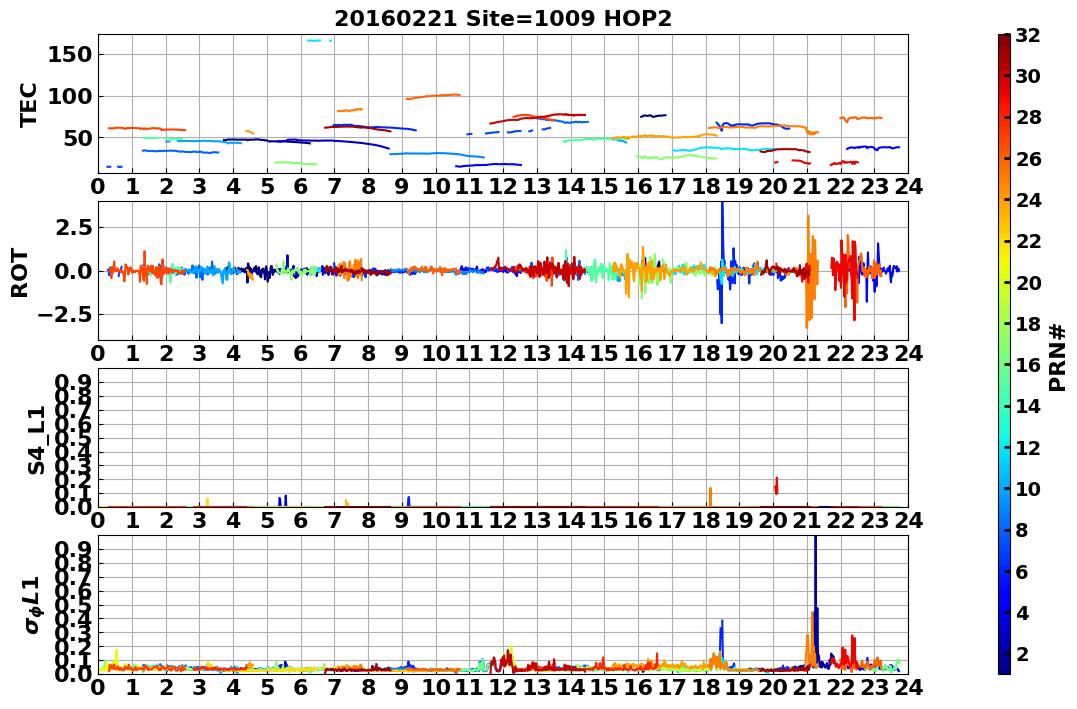This screenshot has height=709, width=1077.
Task: Click colorbar tick label 22
Action: point(1028,241)
